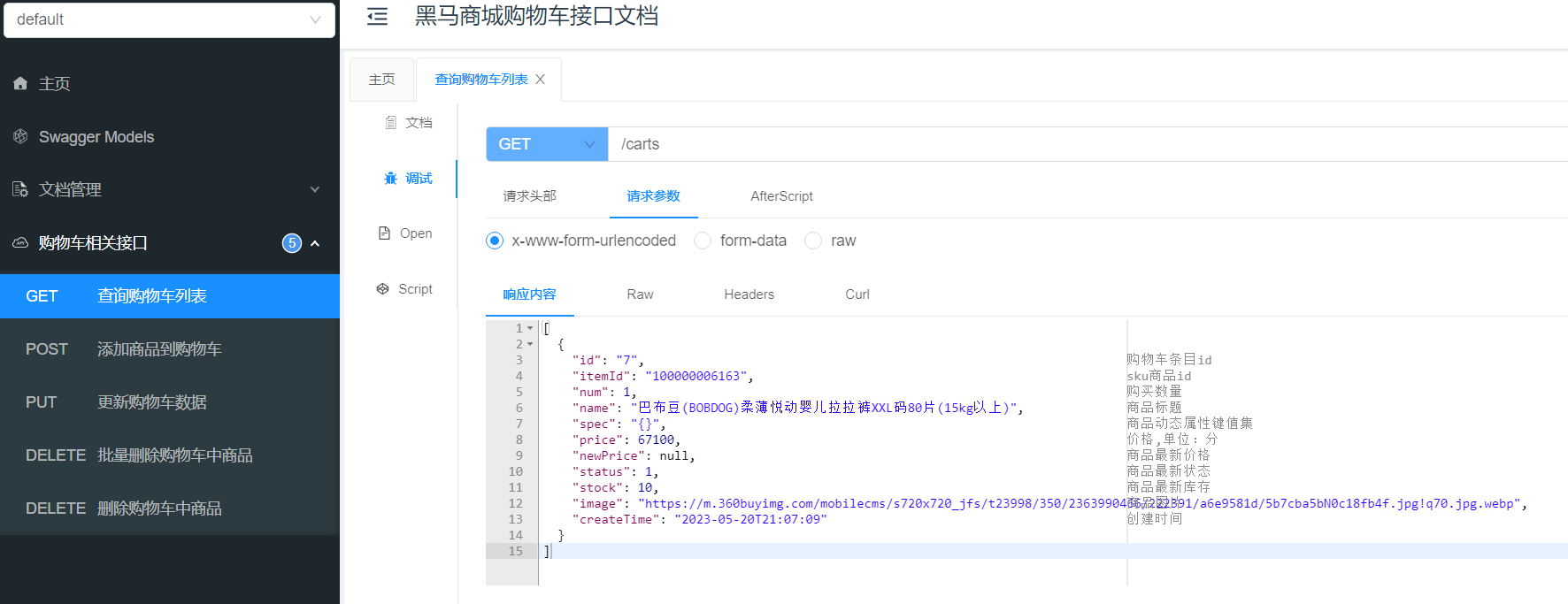Select x-www-form-urlencoded radio button
Screen dimensions: 1568x604
[x=495, y=241]
